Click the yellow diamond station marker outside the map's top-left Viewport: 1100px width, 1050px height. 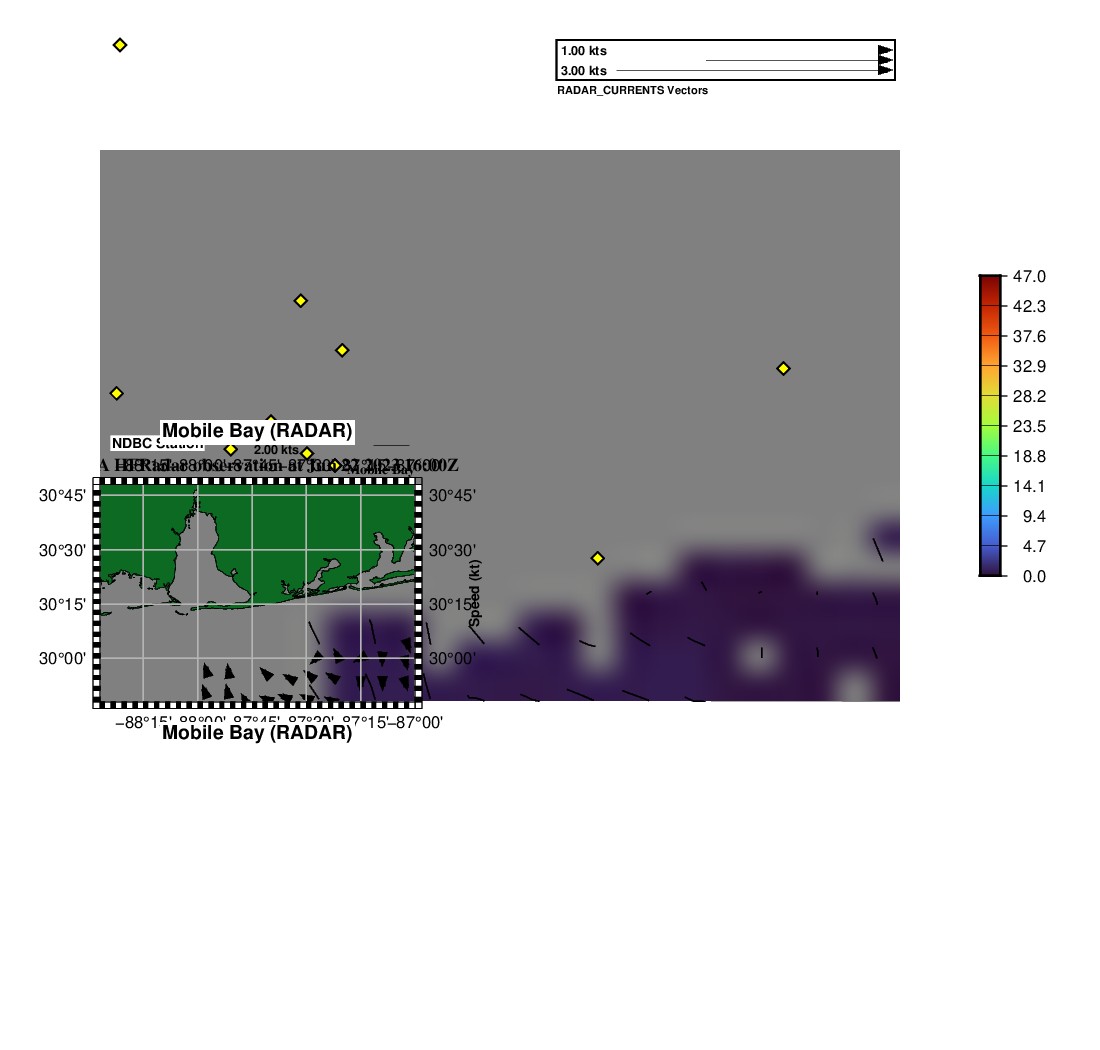pos(120,45)
